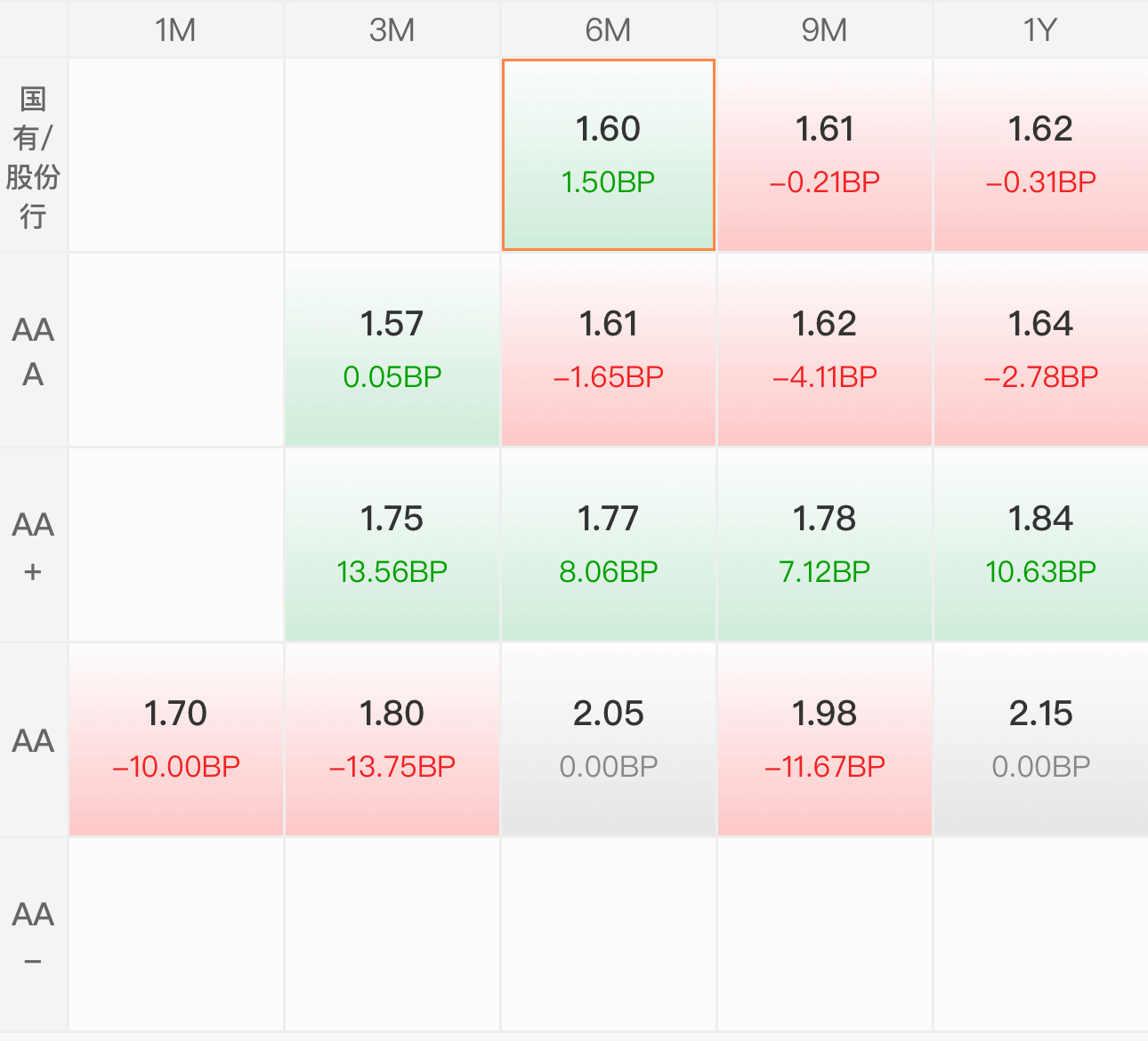The height and width of the screenshot is (1041, 1148).
Task: Open the AAA 3M cell showing 1.57
Action: (392, 351)
